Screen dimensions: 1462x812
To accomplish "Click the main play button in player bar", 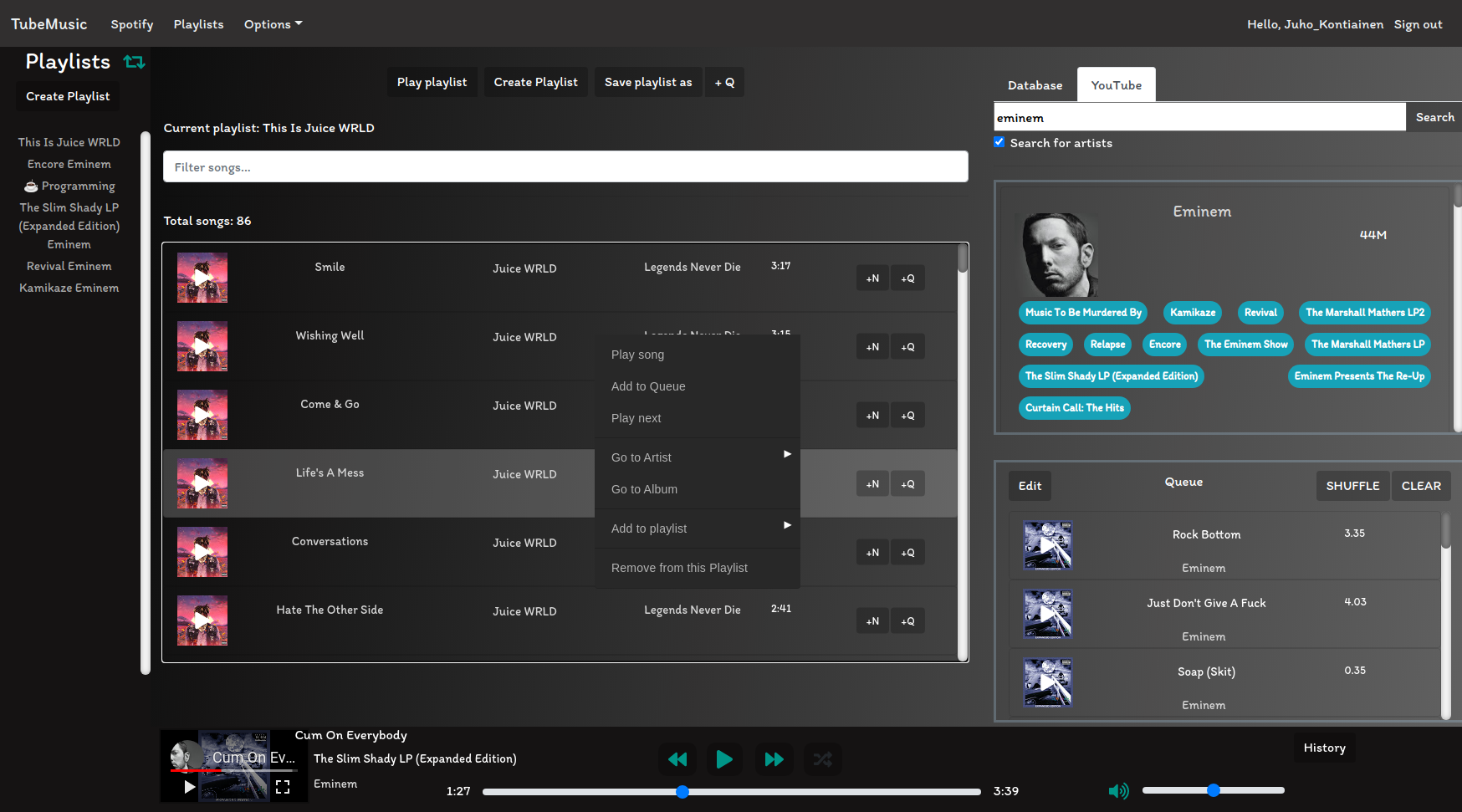I will click(x=724, y=759).
